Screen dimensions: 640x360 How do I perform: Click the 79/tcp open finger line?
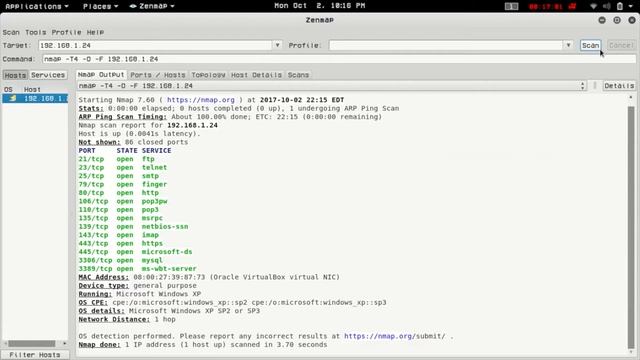pos(122,184)
